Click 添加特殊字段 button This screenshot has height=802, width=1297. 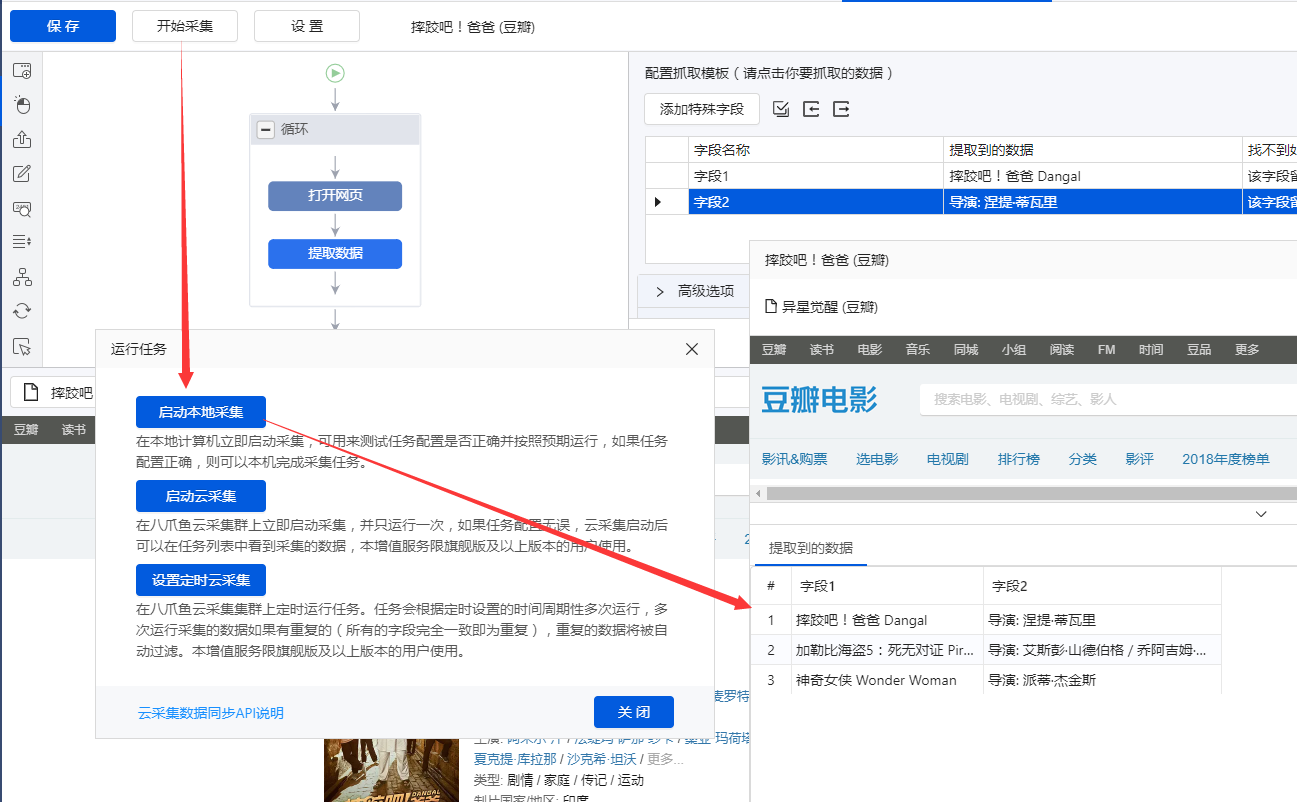point(702,109)
